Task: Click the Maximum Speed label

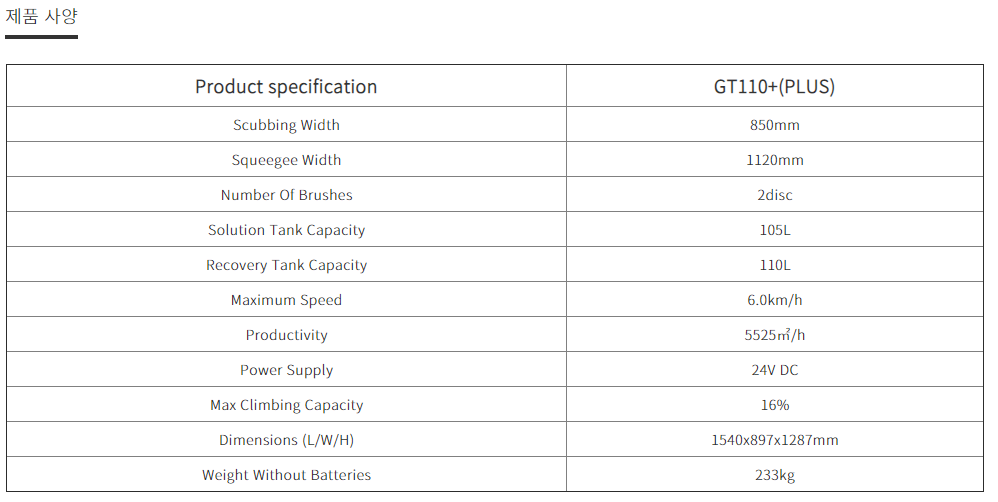Action: tap(286, 300)
